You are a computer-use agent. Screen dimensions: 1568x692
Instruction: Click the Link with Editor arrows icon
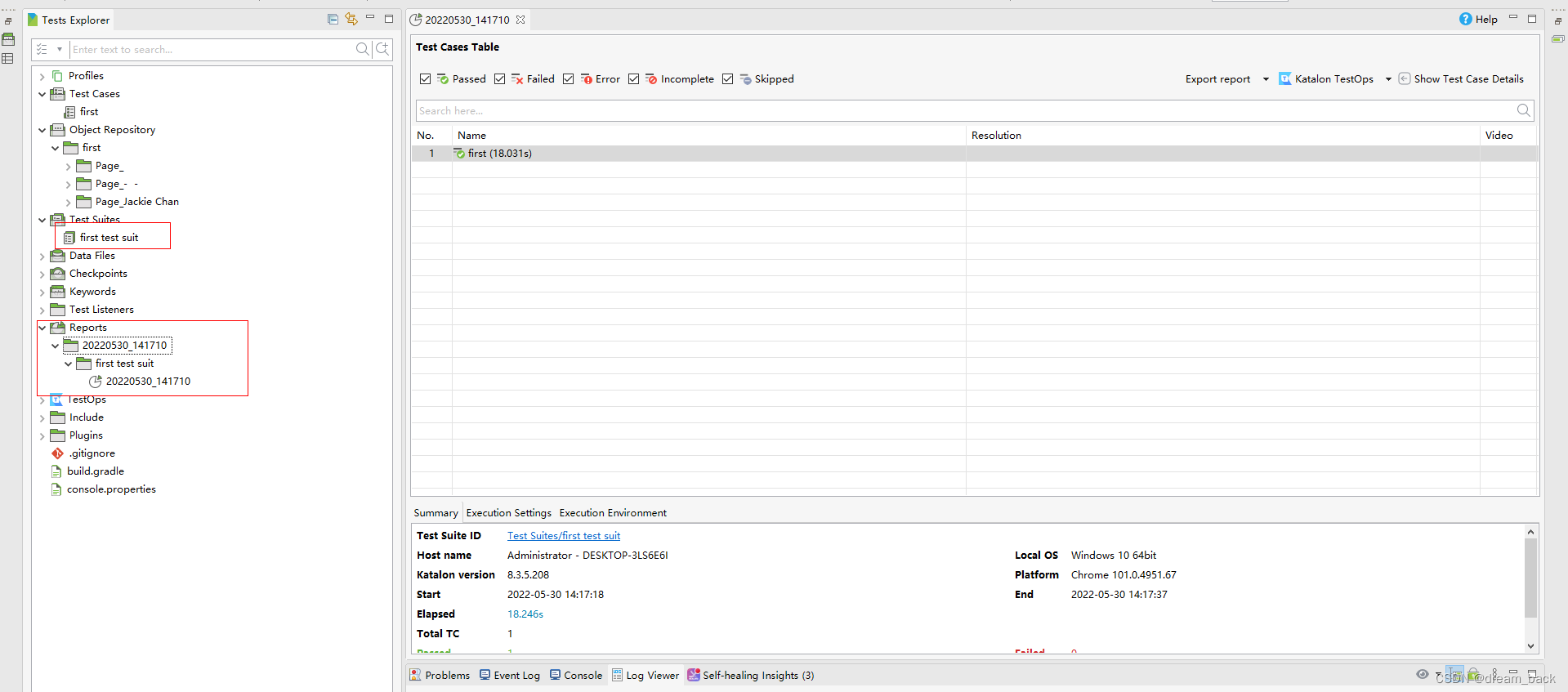click(x=351, y=19)
